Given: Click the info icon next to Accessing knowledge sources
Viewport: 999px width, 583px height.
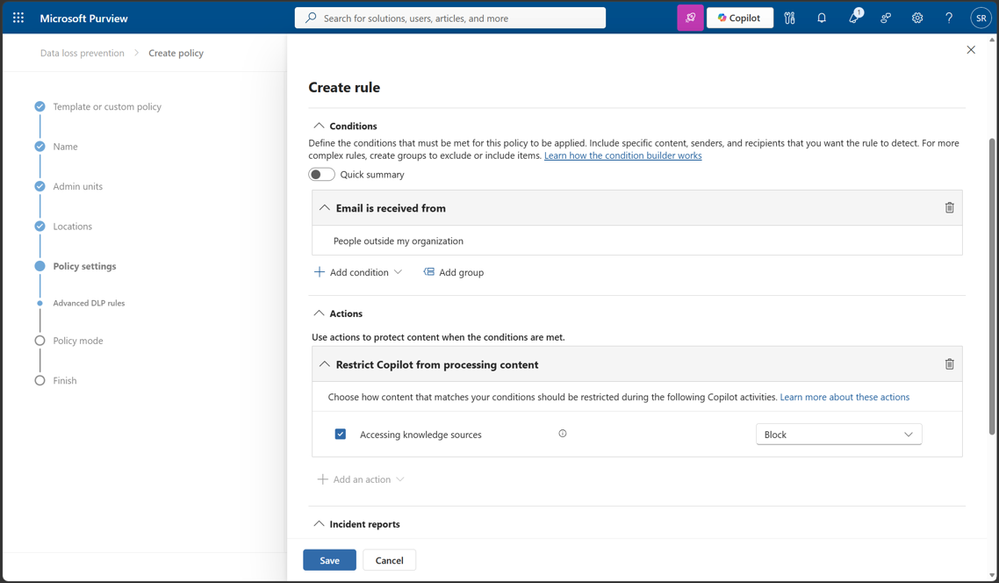Looking at the screenshot, I should 563,433.
